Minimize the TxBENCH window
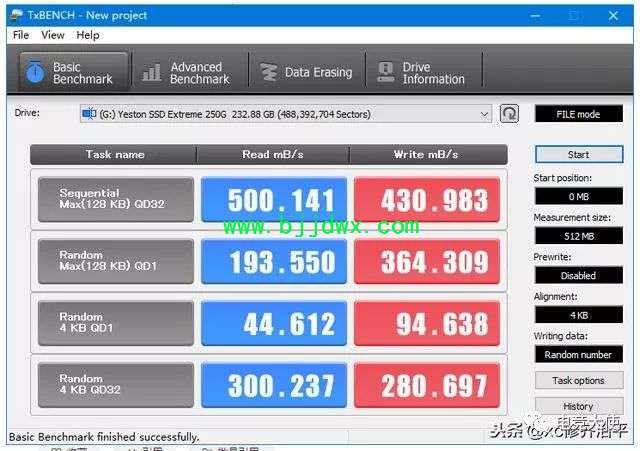640x451 pixels. 536,16
